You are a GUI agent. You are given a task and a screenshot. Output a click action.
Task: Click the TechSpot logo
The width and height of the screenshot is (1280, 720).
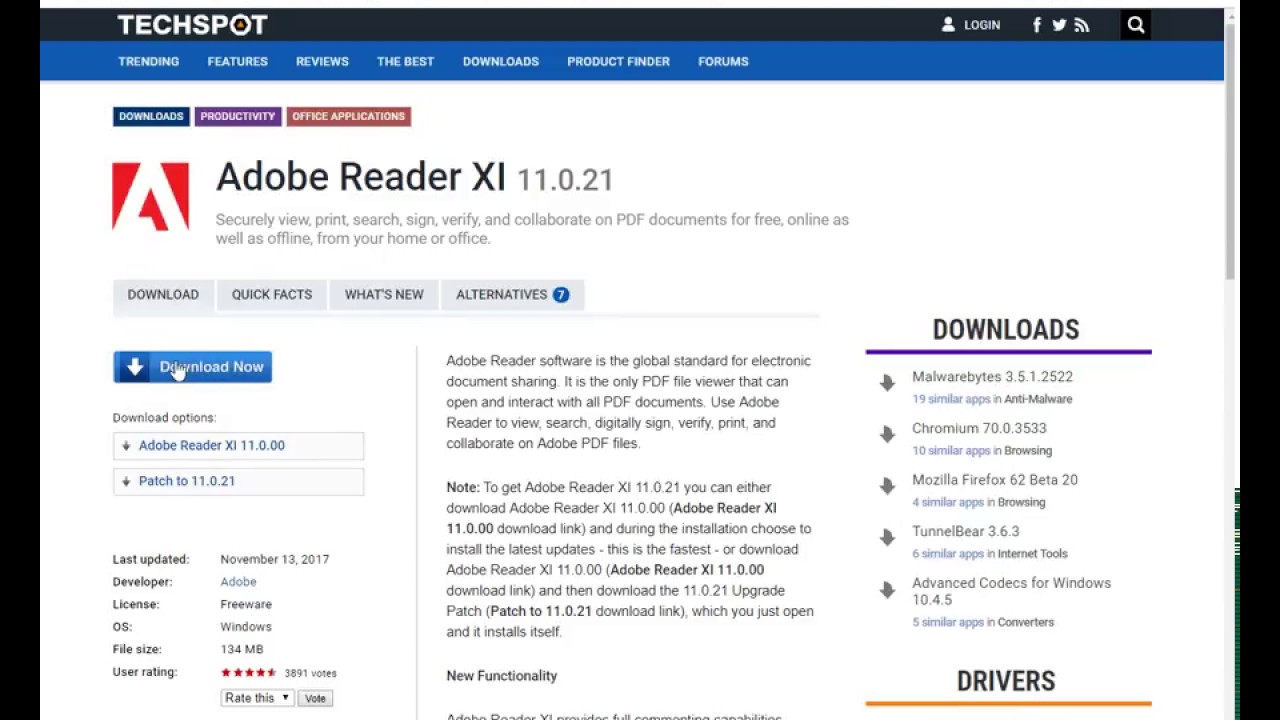coord(192,24)
